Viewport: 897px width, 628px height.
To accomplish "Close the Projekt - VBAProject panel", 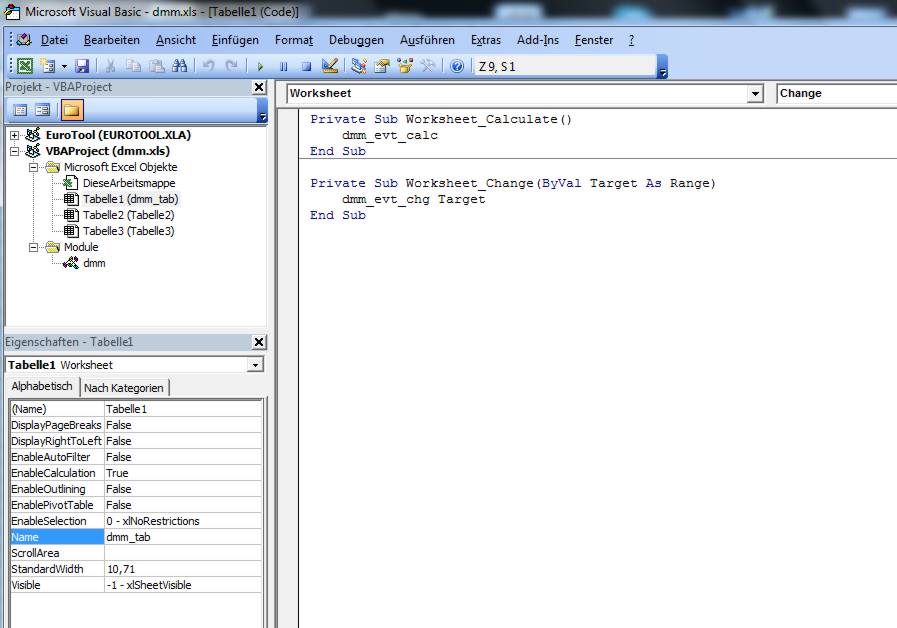I will [x=259, y=87].
